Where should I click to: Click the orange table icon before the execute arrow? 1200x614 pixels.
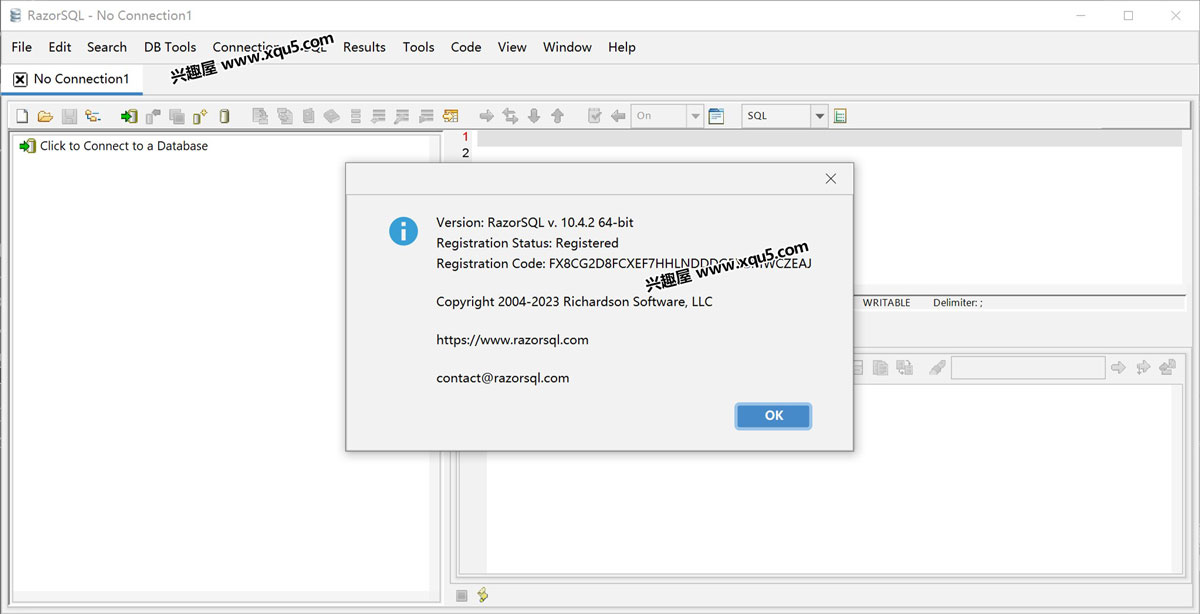[x=450, y=116]
